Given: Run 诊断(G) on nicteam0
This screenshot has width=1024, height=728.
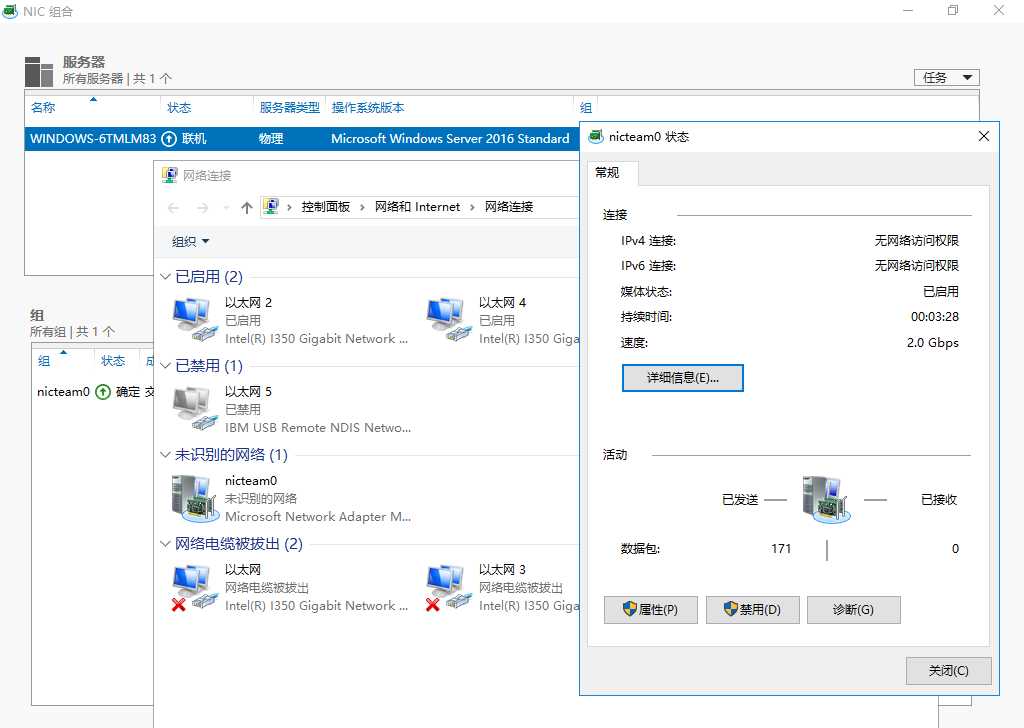Looking at the screenshot, I should pos(854,610).
